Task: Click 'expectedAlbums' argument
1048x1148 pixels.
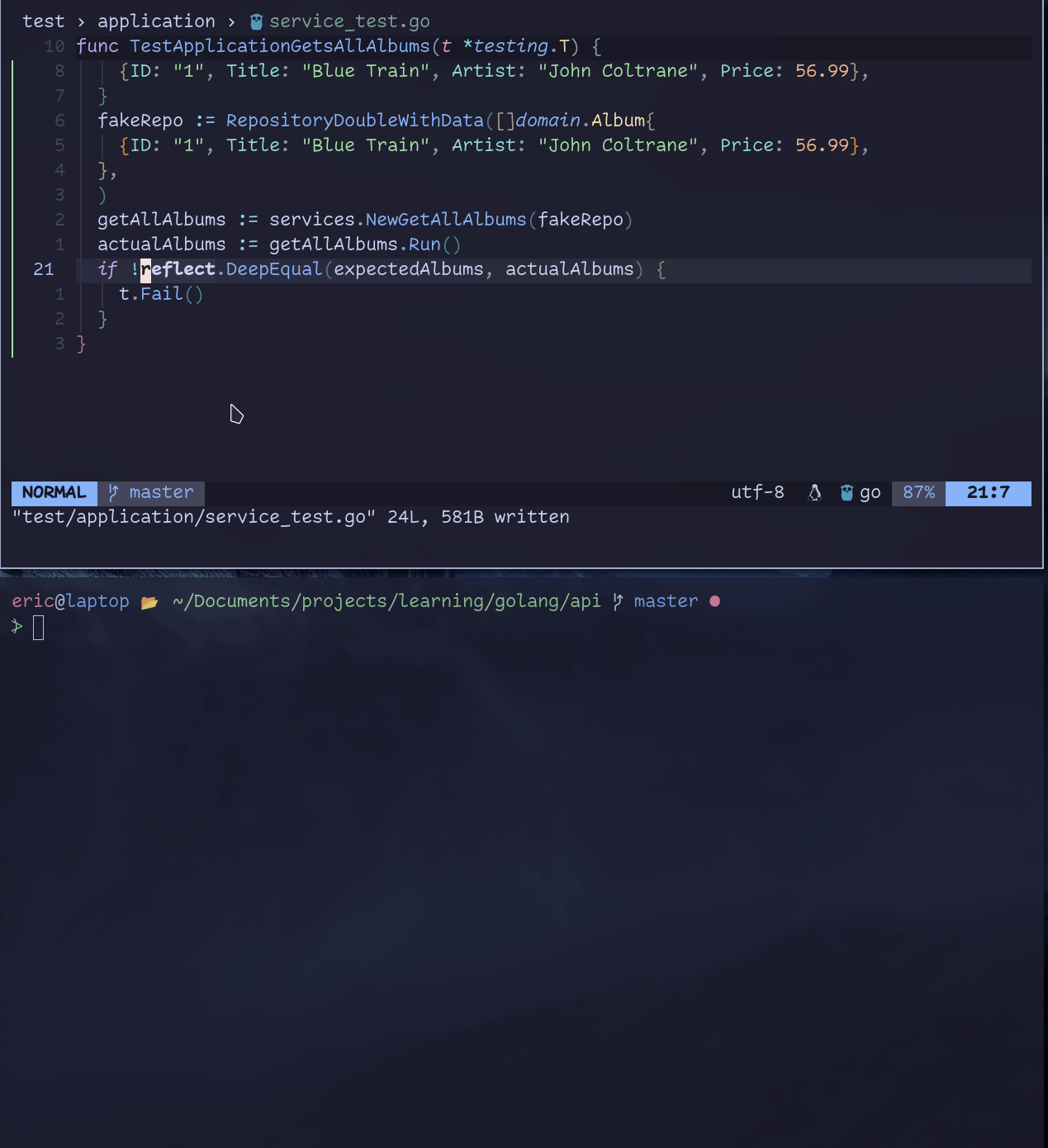Action: (x=409, y=269)
